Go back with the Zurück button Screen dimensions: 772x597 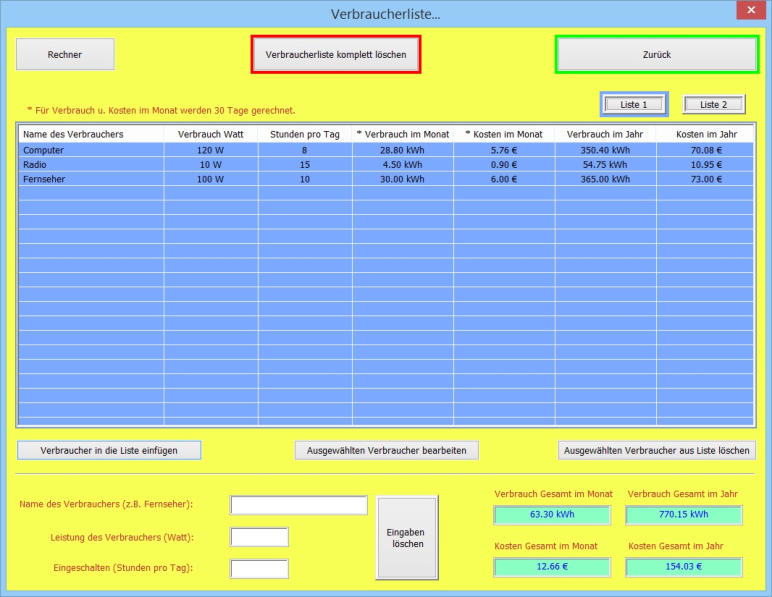point(656,55)
